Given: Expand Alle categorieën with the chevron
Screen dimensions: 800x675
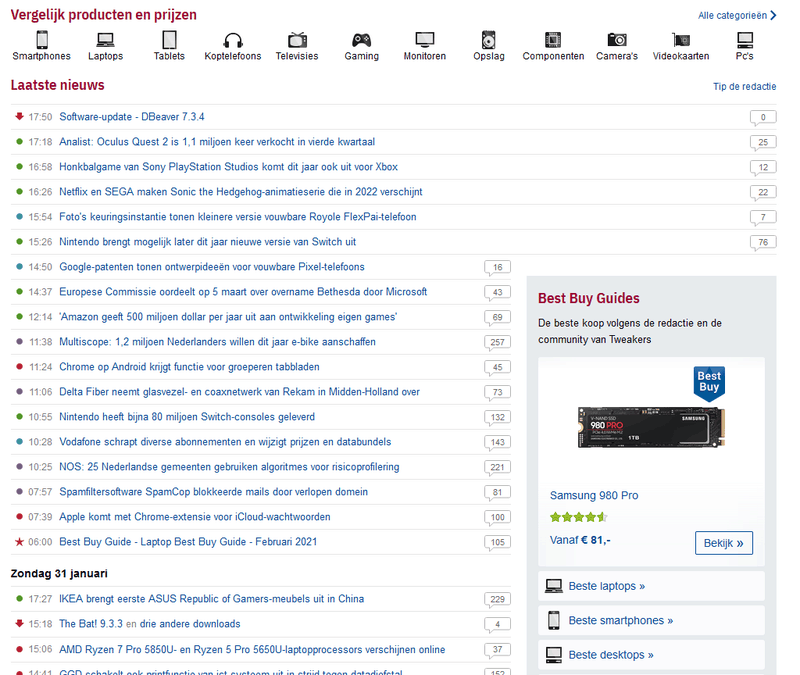Looking at the screenshot, I should (x=773, y=15).
